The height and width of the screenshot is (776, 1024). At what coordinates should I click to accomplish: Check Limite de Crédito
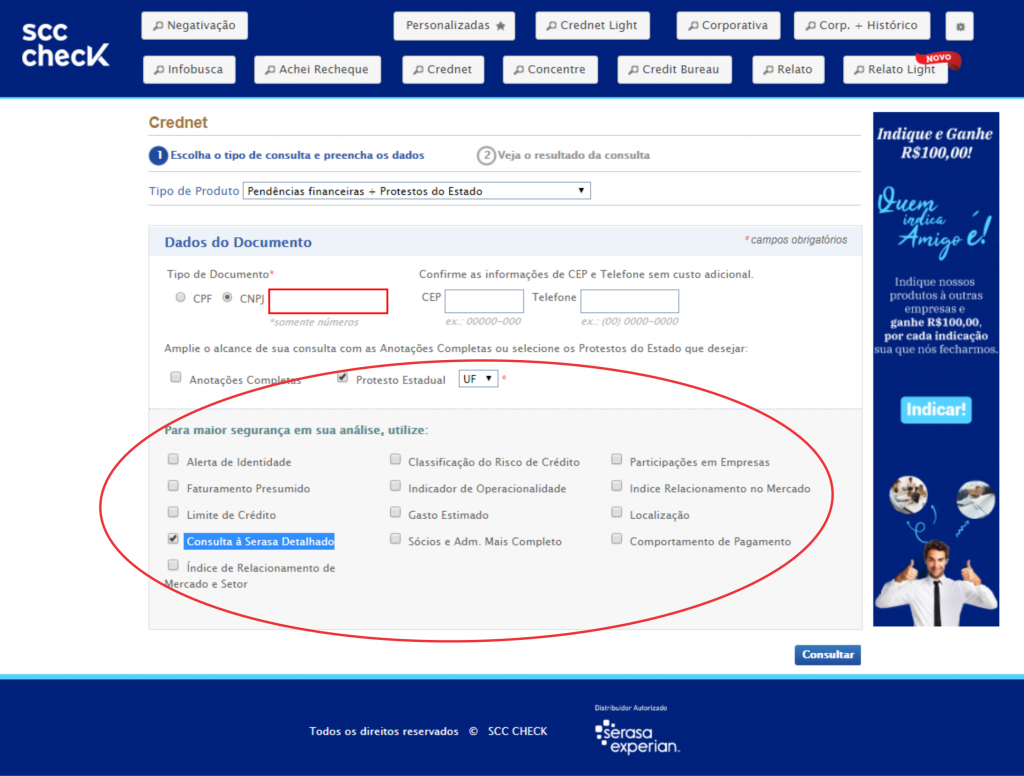pyautogui.click(x=173, y=512)
